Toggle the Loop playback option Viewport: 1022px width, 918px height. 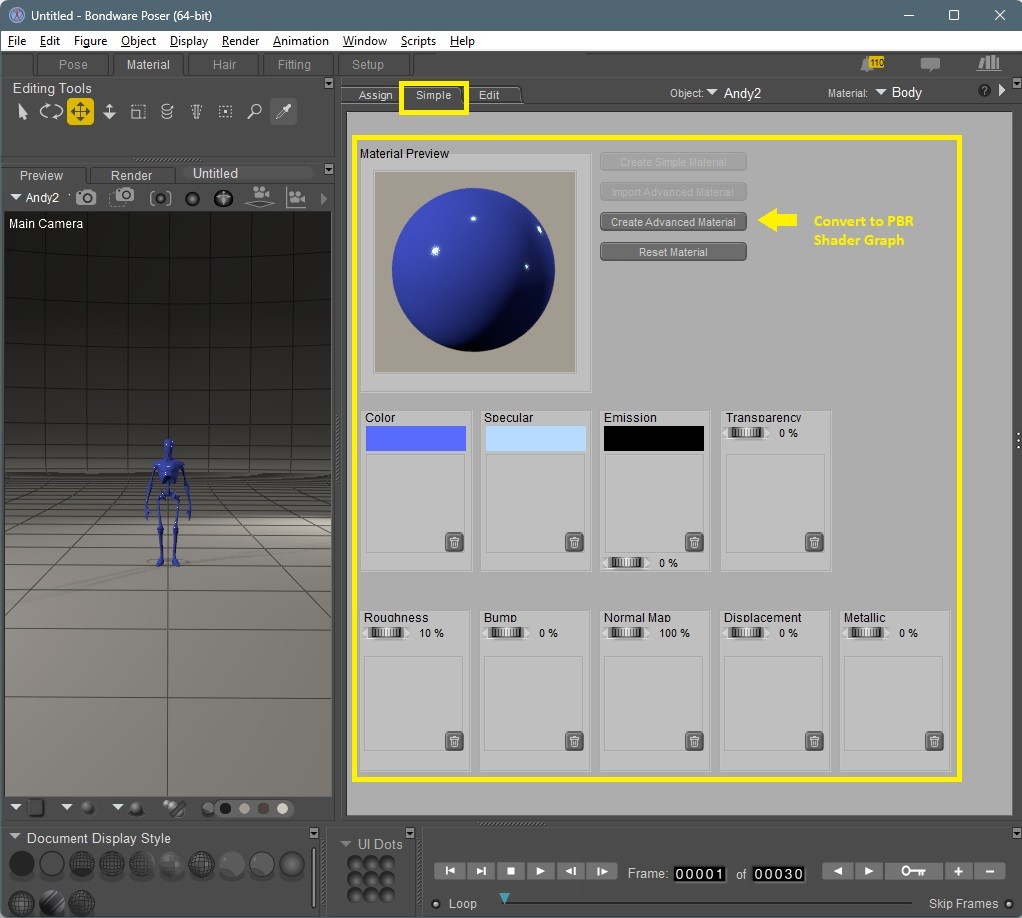(437, 904)
